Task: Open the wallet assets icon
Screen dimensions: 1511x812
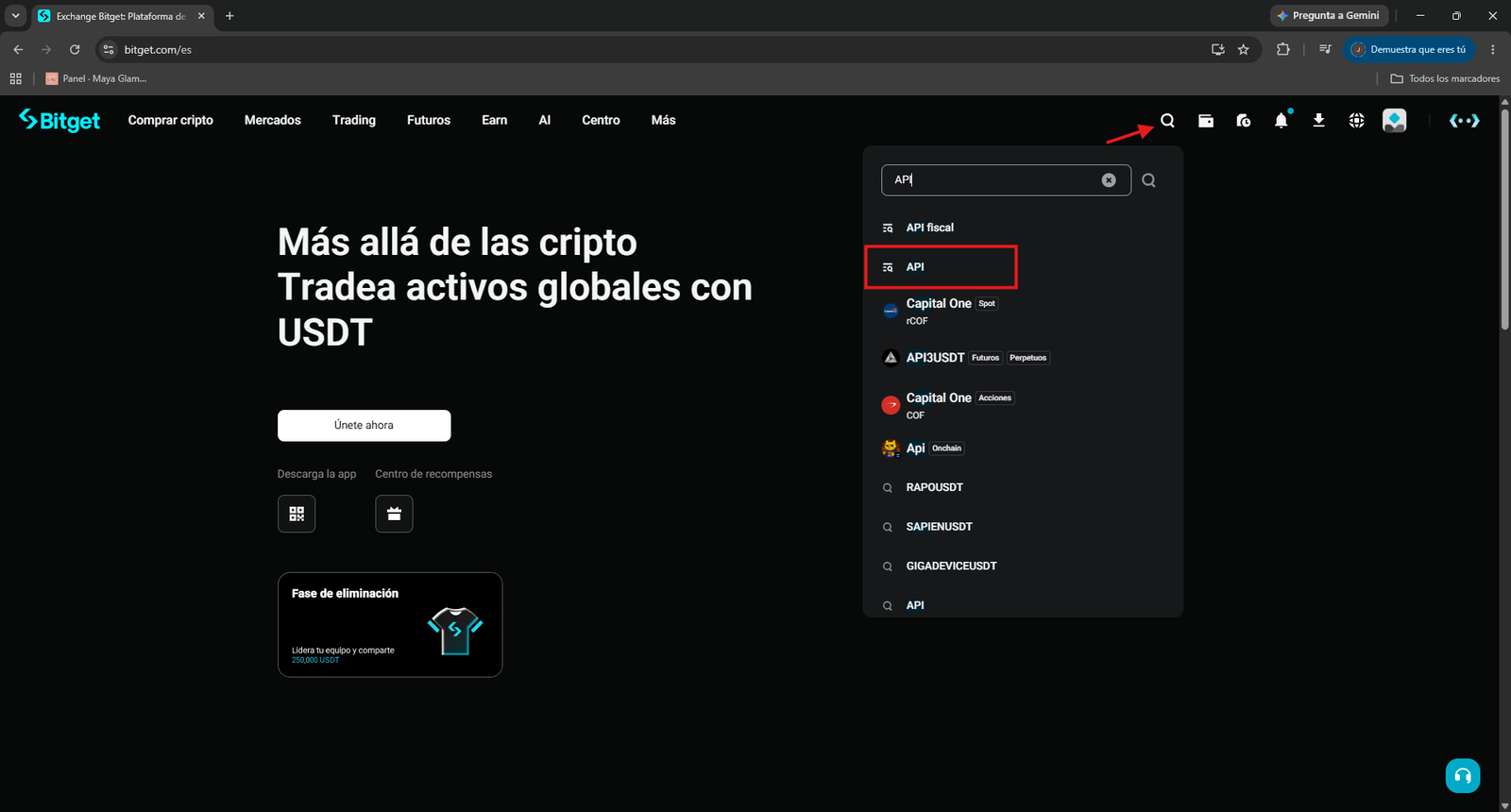Action: point(1206,120)
